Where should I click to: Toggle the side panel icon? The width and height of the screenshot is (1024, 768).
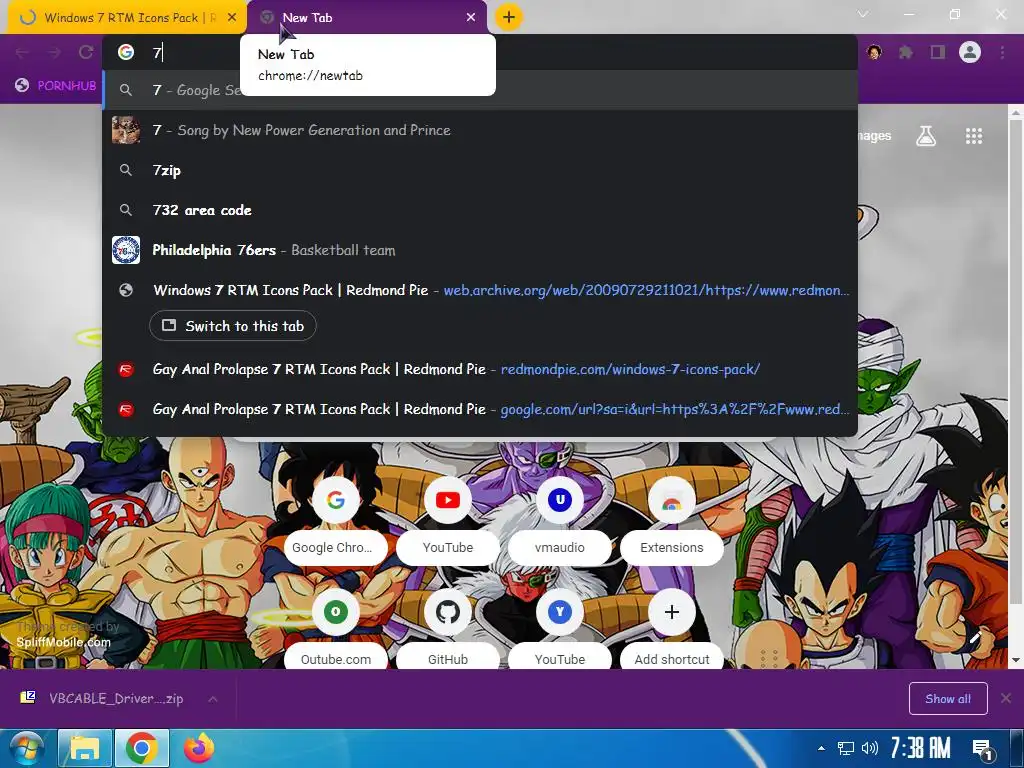938,52
